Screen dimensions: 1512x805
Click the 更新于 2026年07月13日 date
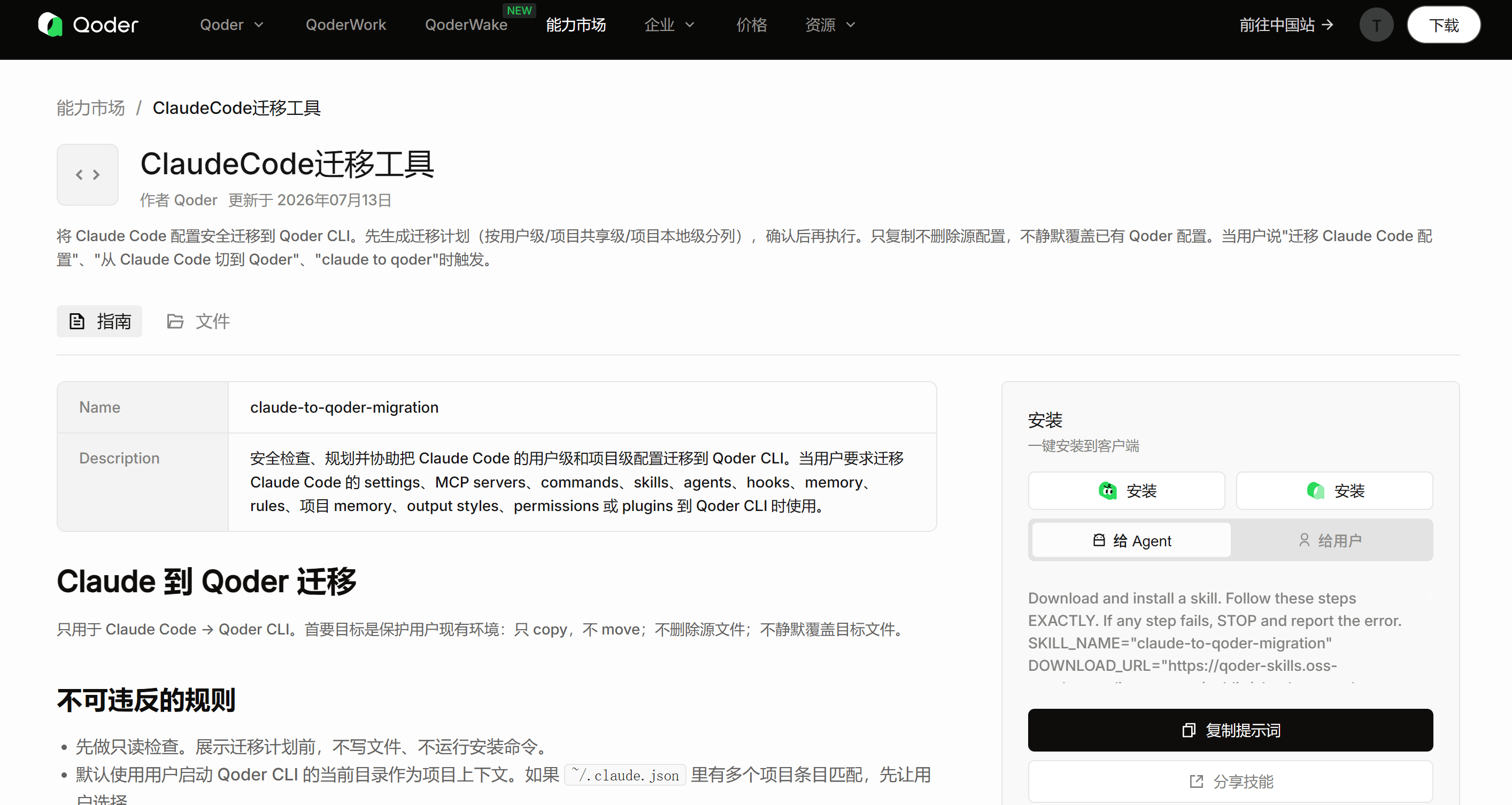310,200
